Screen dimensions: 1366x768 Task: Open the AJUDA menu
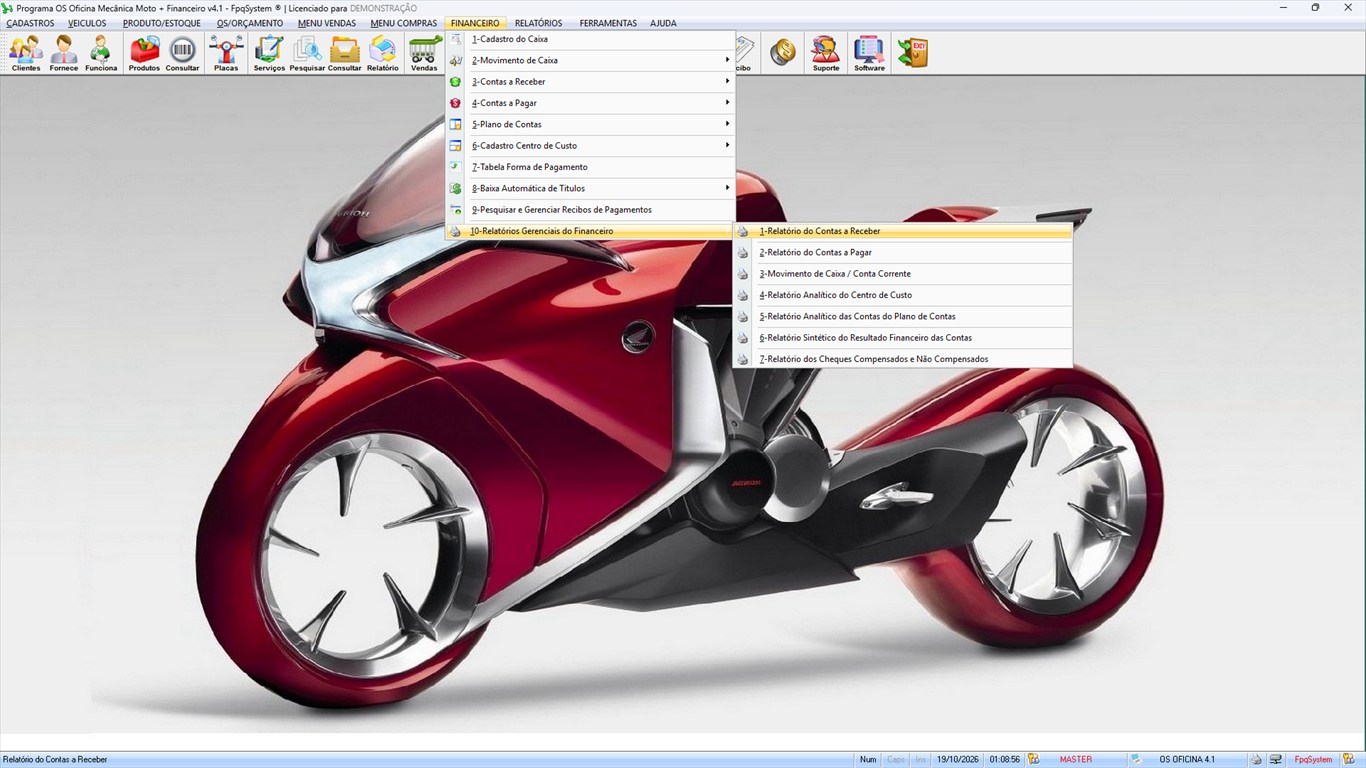pyautogui.click(x=663, y=23)
